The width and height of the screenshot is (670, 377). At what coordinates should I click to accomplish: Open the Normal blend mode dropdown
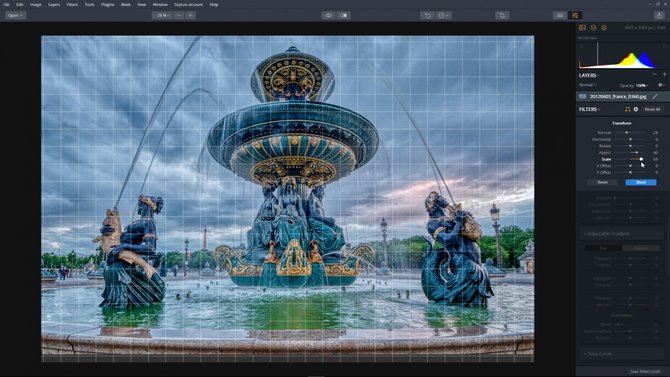click(x=587, y=85)
